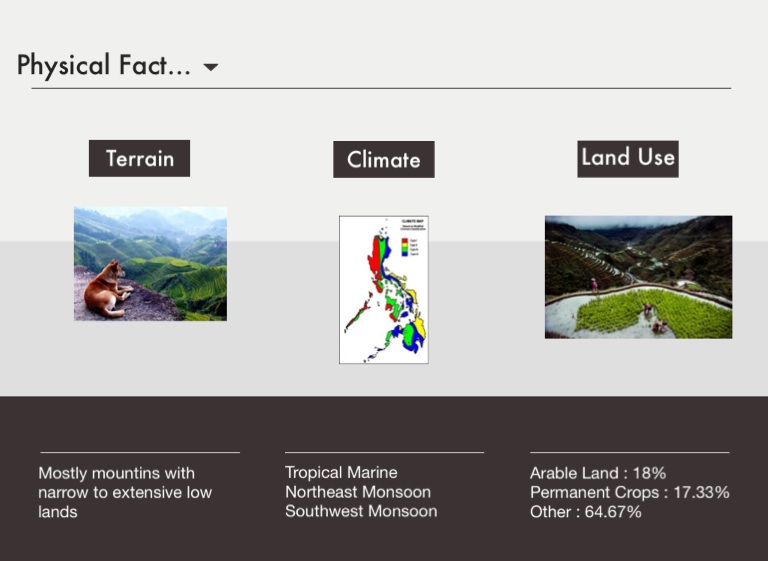768x561 pixels.
Task: Select the Arable Land : 18% line
Action: [x=597, y=473]
